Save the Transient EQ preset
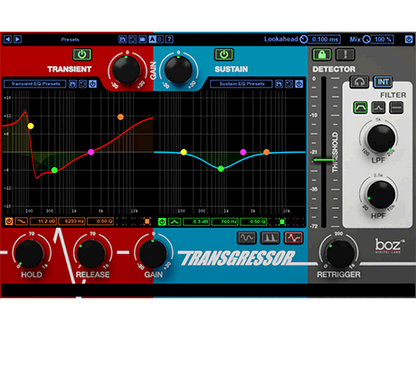The image size is (416, 376). pos(73,84)
